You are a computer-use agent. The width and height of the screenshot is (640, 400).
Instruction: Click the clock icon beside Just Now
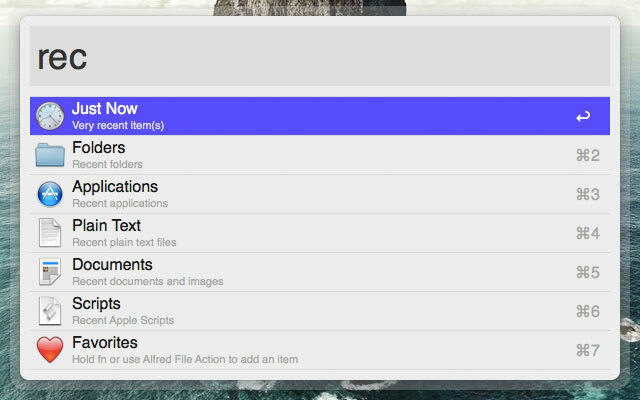[50, 116]
